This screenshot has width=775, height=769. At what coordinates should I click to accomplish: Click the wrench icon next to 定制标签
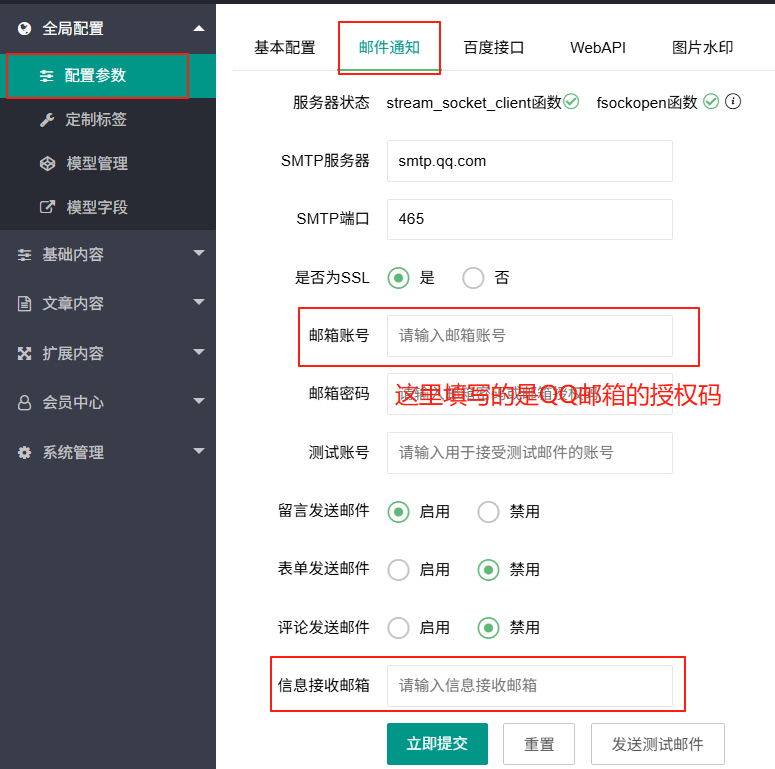(x=47, y=120)
